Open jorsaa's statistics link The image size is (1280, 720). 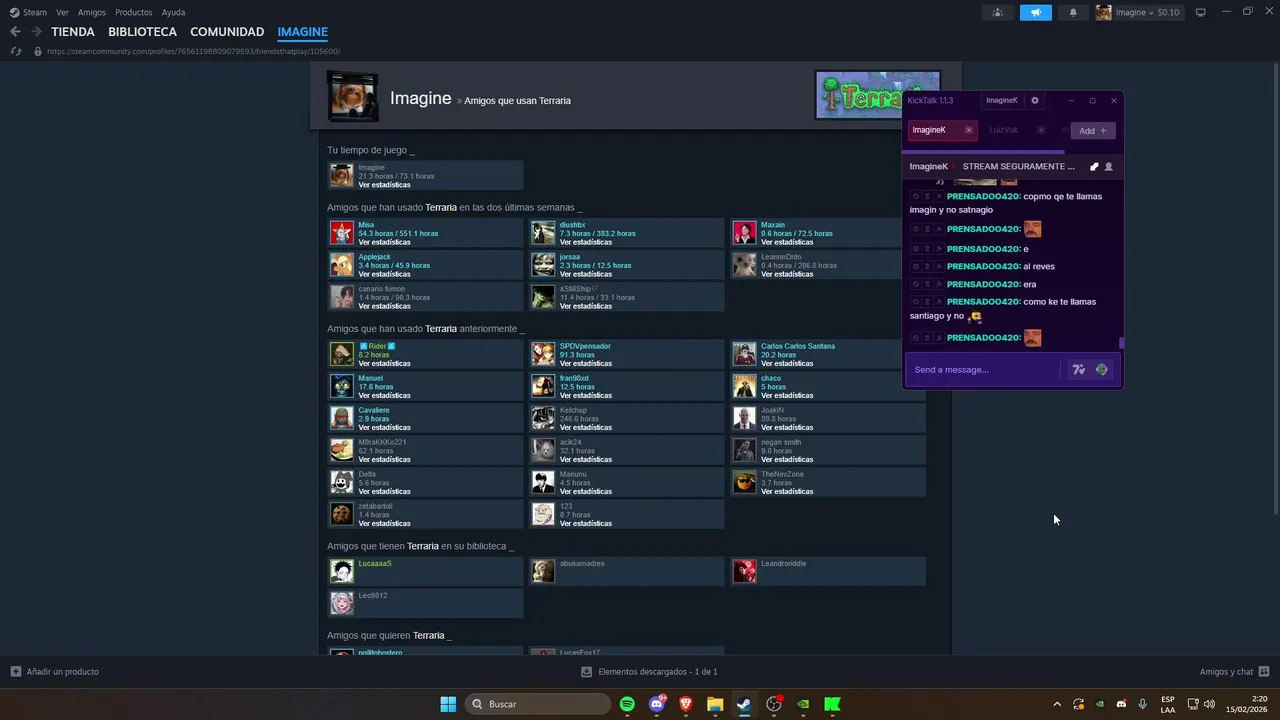pos(585,274)
